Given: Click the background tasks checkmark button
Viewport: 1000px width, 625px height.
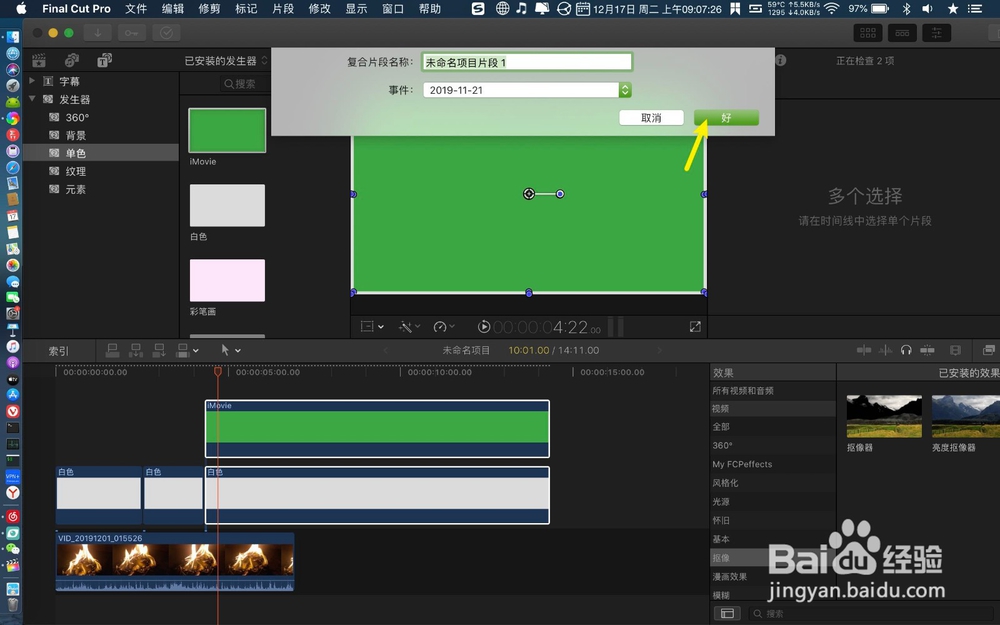Looking at the screenshot, I should (166, 33).
